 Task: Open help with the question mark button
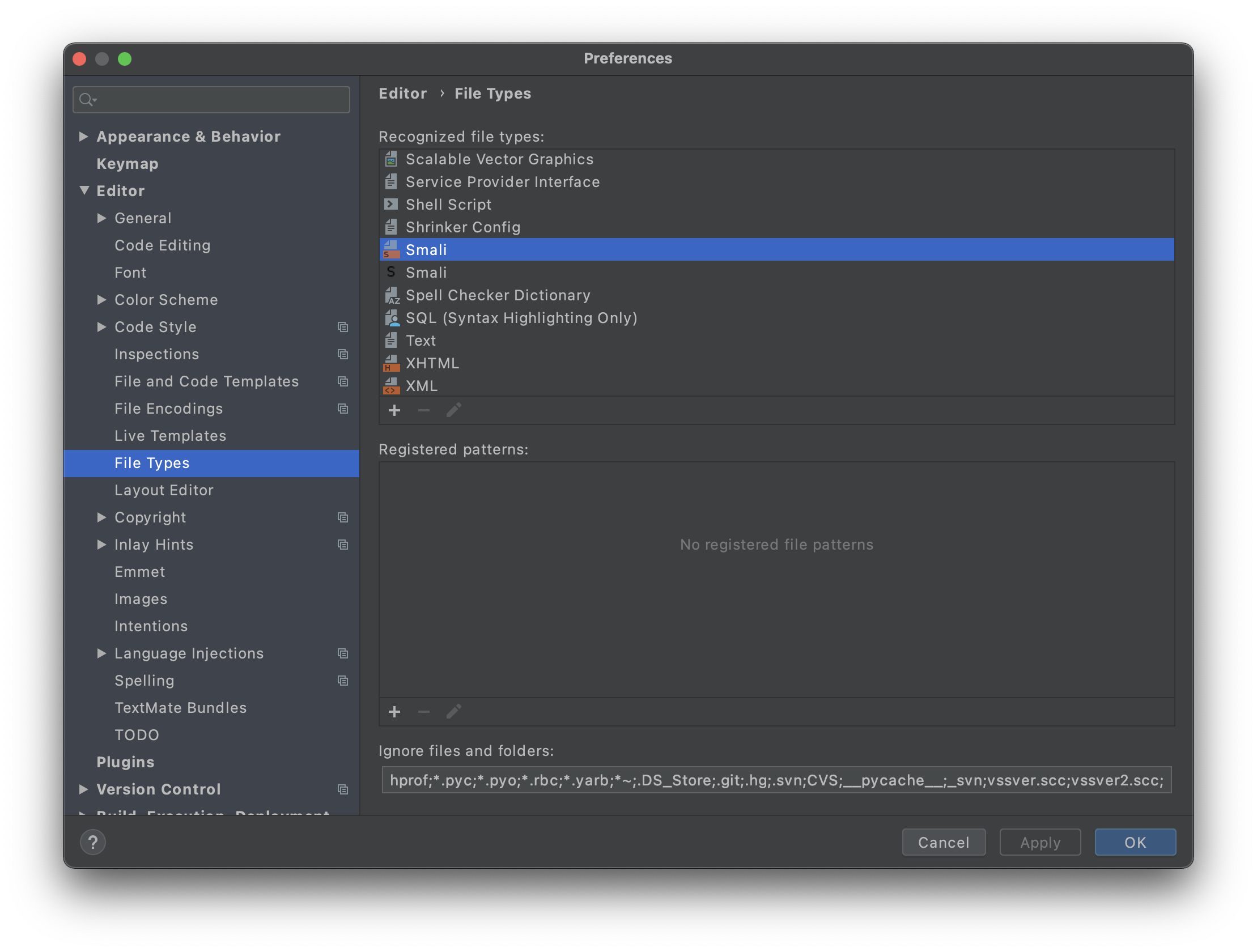tap(92, 843)
